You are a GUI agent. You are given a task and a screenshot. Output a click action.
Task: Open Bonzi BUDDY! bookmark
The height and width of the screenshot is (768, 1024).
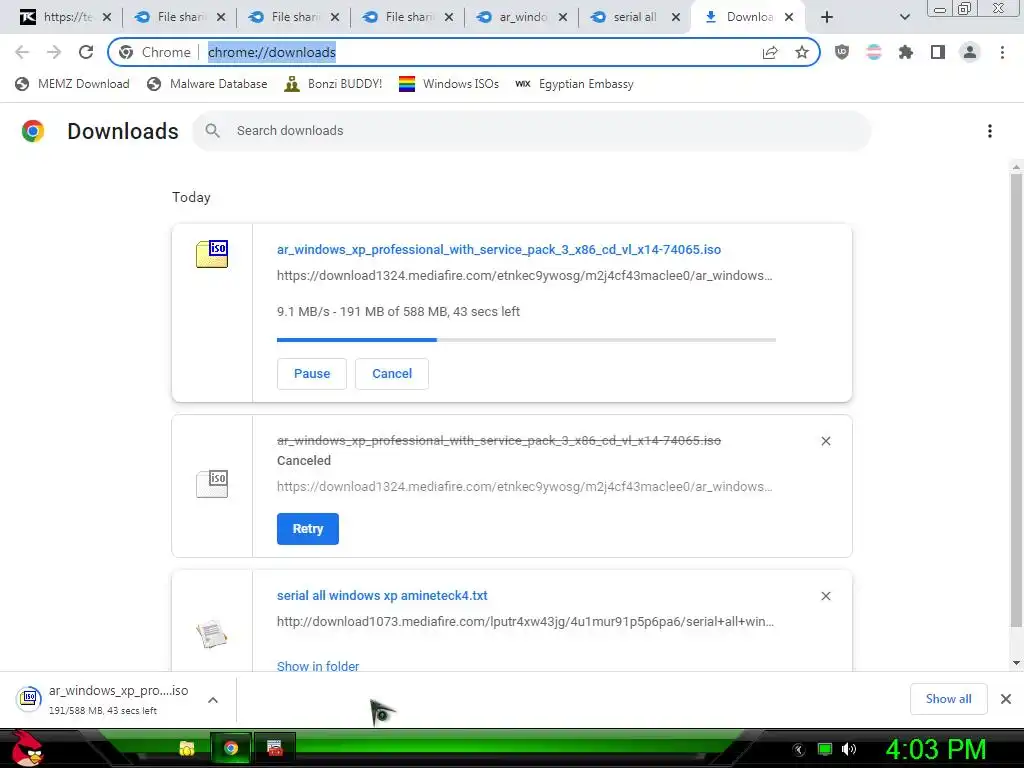pyautogui.click(x=333, y=84)
